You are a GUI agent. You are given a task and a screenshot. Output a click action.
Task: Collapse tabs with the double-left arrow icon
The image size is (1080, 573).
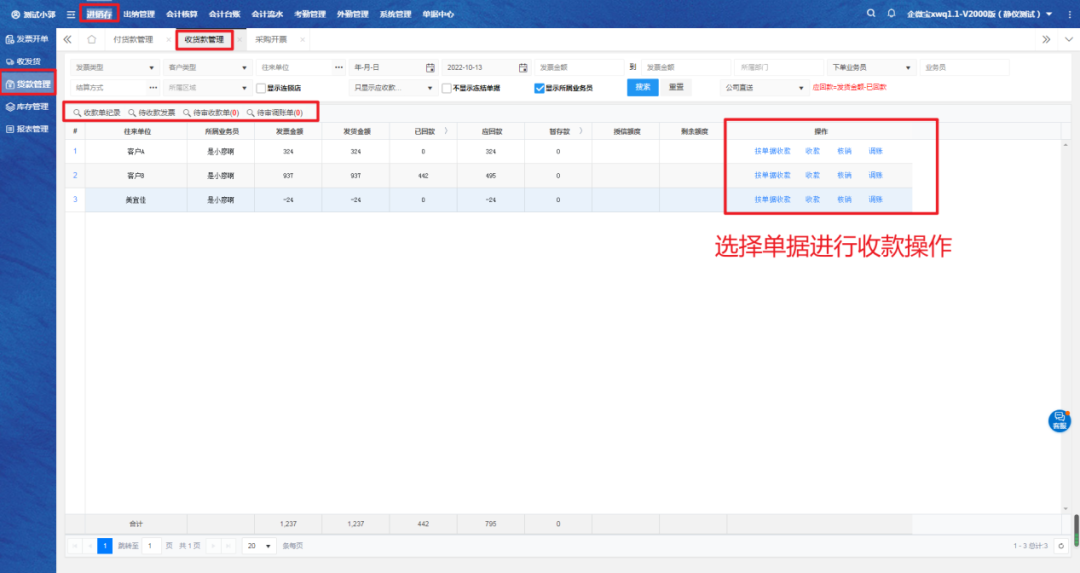click(68, 39)
